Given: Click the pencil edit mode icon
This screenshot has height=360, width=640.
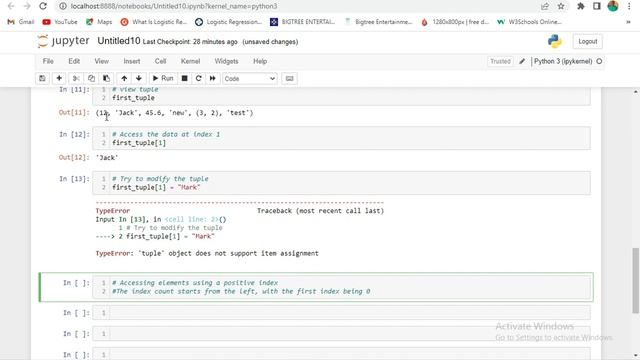Looking at the screenshot, I should [x=522, y=61].
